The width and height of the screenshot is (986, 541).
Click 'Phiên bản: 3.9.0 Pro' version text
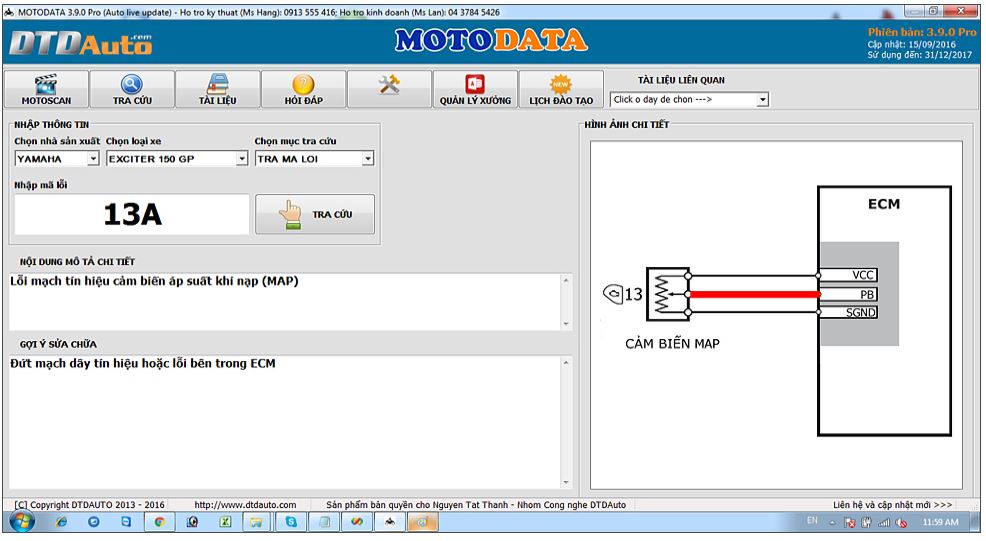tap(922, 32)
